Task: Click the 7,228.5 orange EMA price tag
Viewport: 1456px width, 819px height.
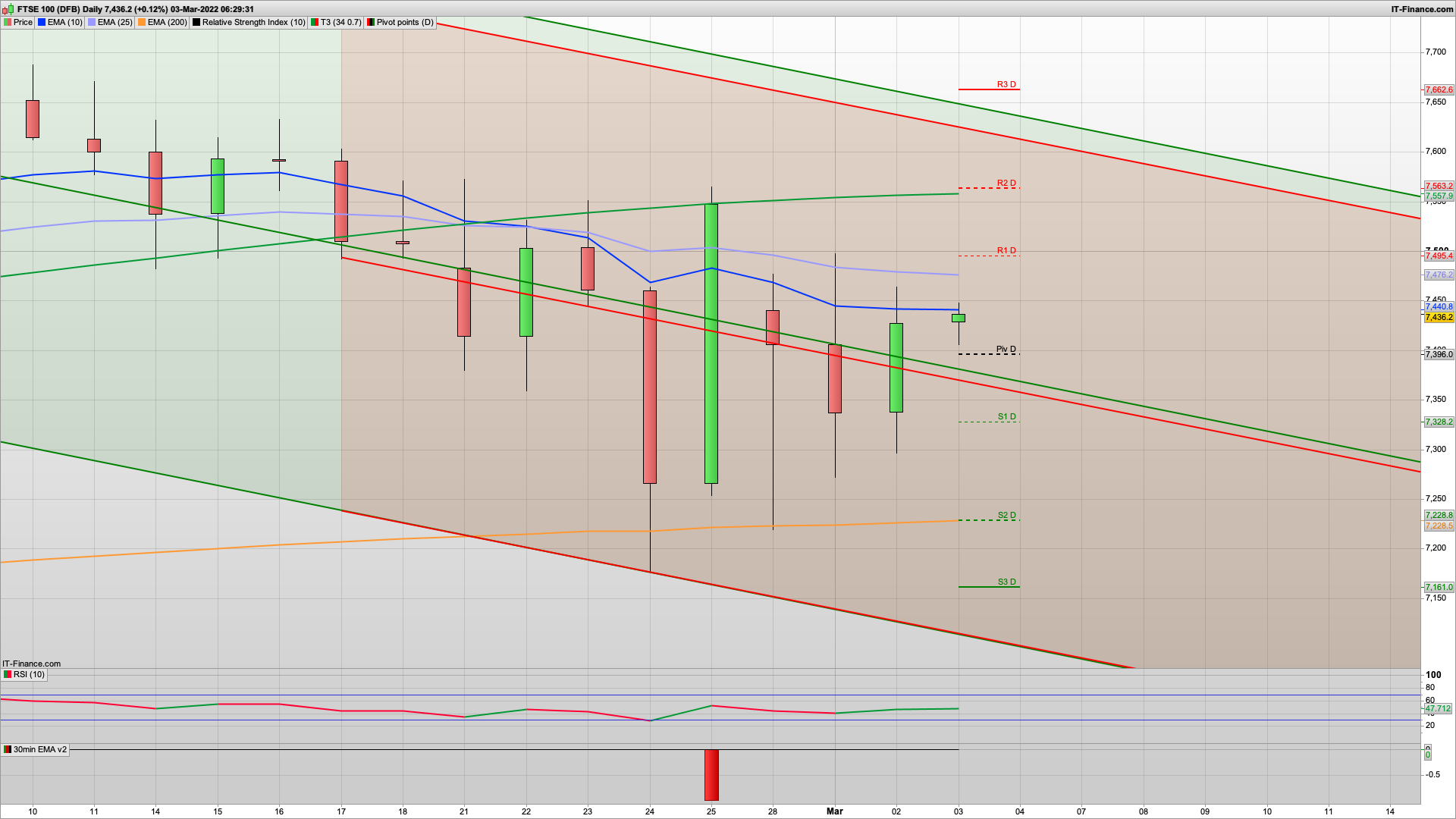Action: click(x=1439, y=526)
